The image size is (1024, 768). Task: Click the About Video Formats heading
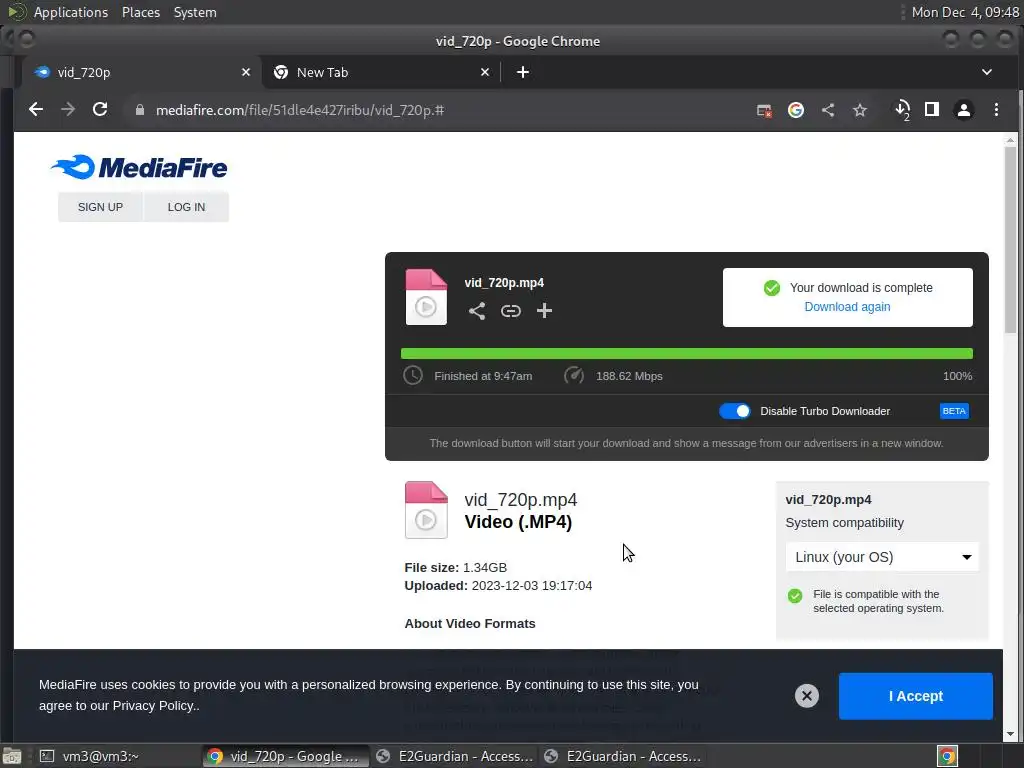click(x=470, y=624)
